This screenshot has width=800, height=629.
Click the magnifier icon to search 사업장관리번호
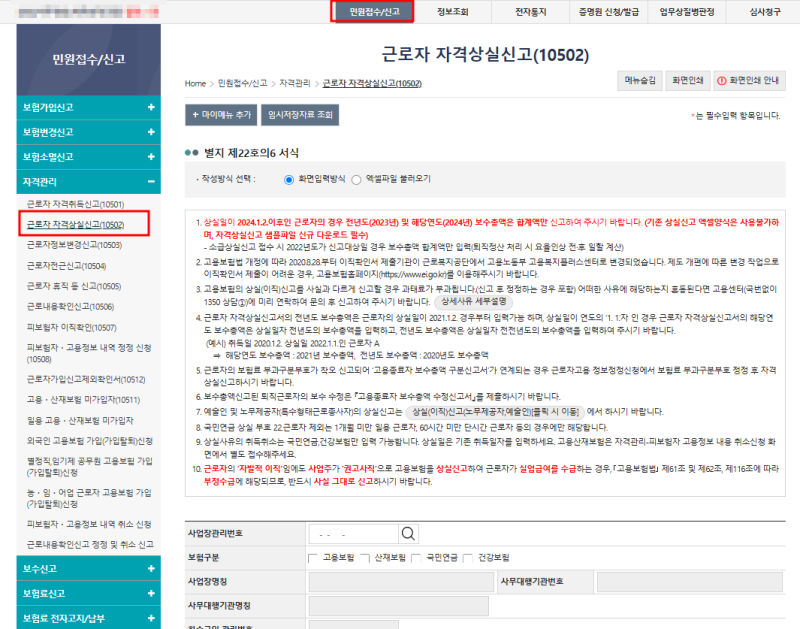pos(408,535)
